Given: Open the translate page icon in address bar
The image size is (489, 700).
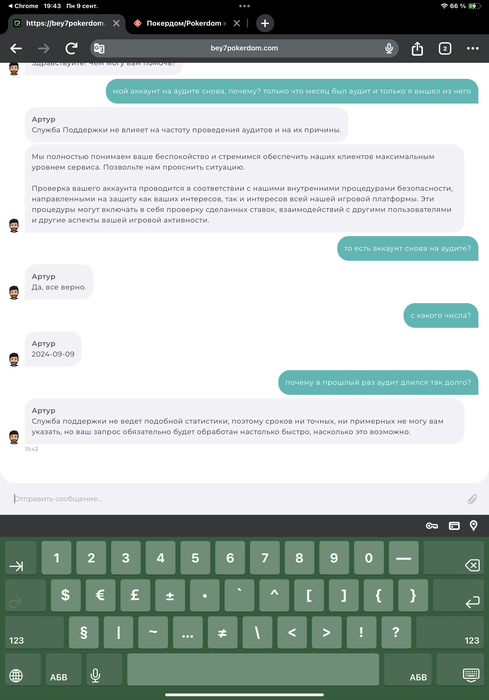Looking at the screenshot, I should point(99,48).
